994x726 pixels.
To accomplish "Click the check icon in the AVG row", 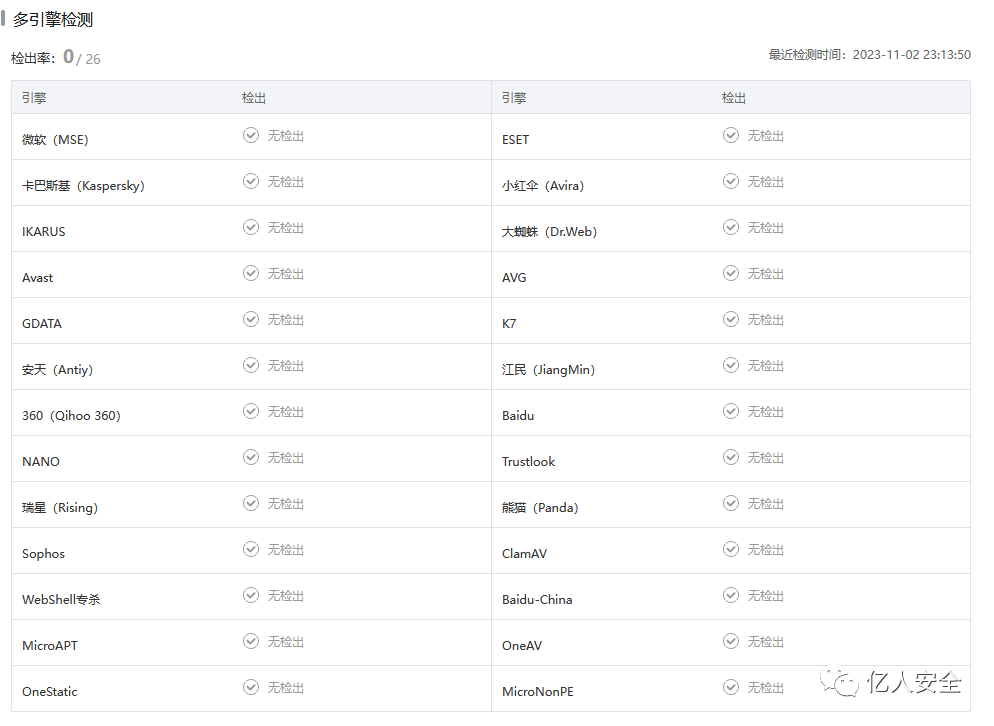I will 731,273.
